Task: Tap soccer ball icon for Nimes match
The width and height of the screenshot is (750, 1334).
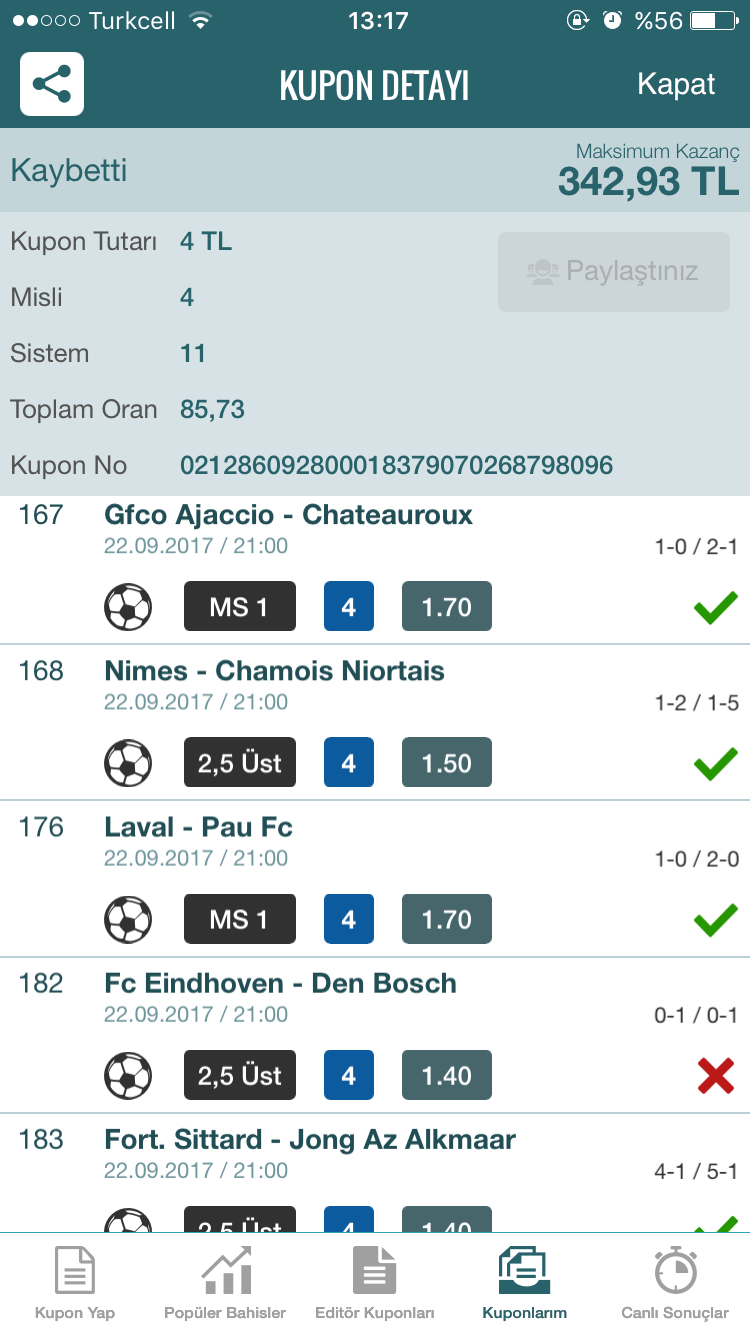Action: 128,763
